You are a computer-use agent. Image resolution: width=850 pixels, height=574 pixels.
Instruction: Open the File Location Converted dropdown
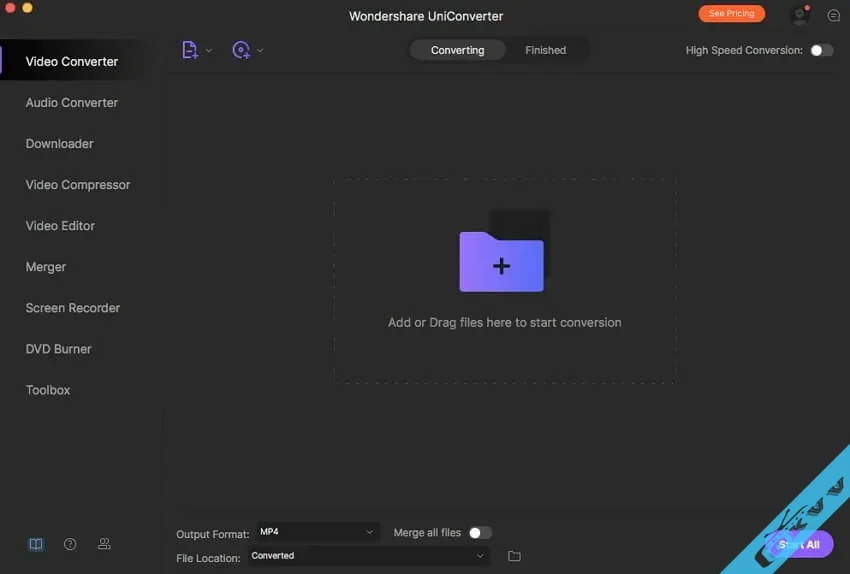tap(369, 556)
